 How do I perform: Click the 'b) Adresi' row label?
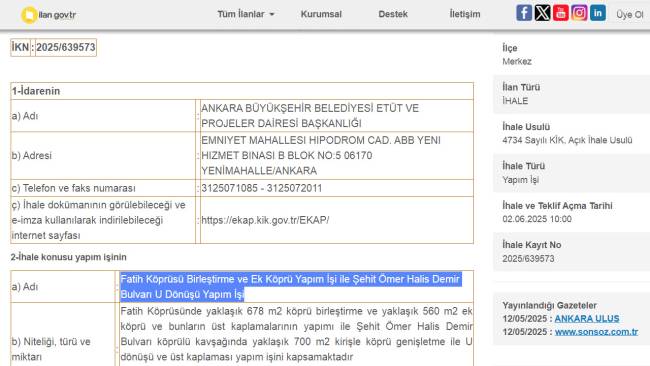point(32,156)
